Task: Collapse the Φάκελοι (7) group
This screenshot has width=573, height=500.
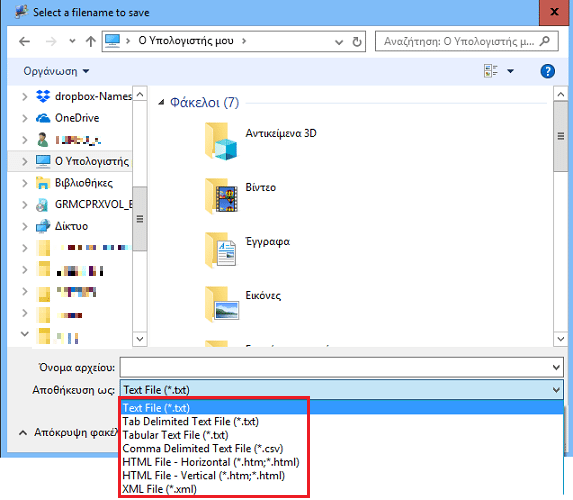Action: (161, 102)
